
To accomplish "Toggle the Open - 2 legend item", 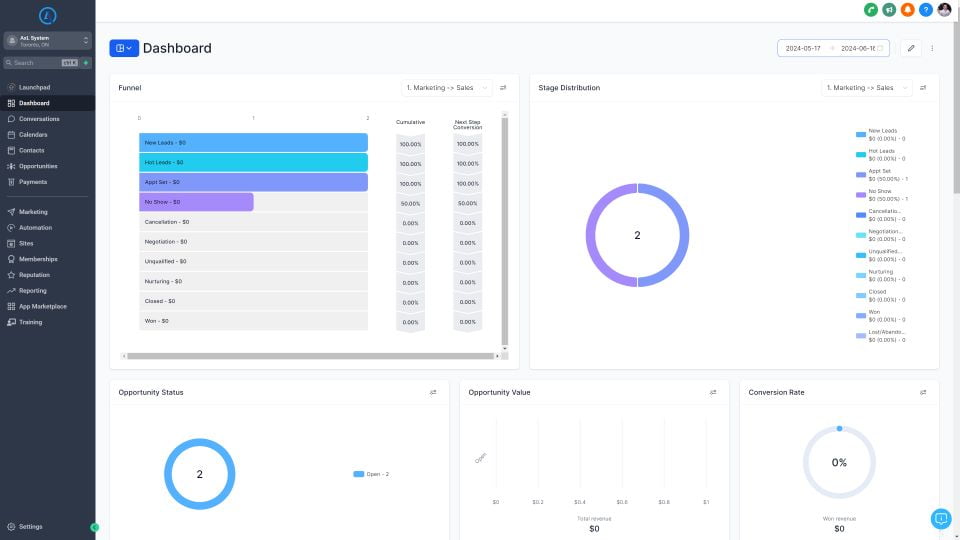I will click(x=371, y=474).
